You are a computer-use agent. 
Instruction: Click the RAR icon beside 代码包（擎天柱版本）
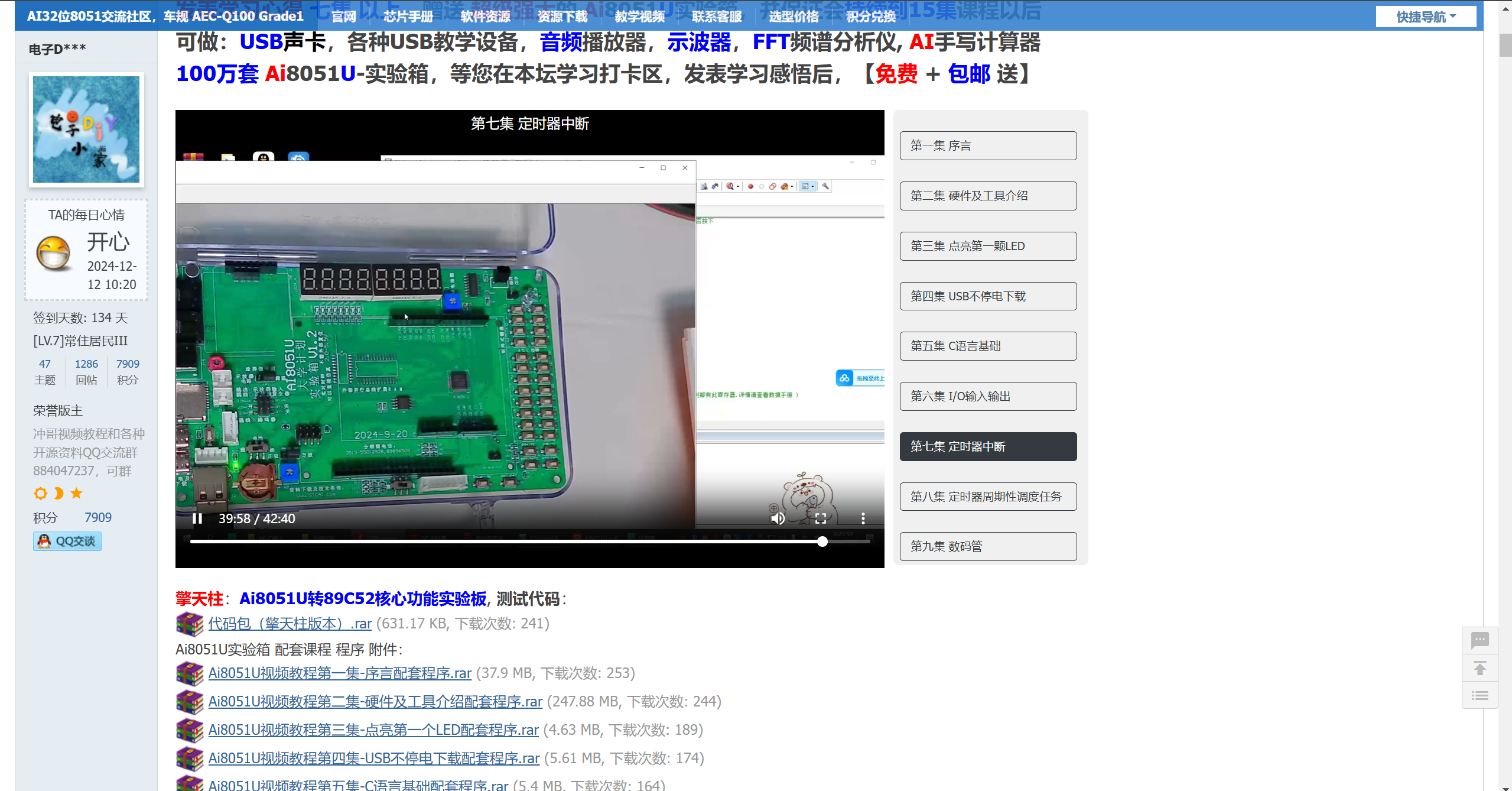pos(190,624)
